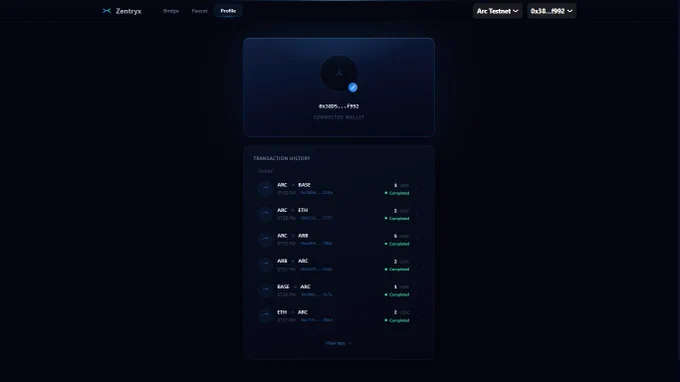The height and width of the screenshot is (382, 680).
Task: Open the Zentryx brand name link
Action: pyautogui.click(x=128, y=11)
